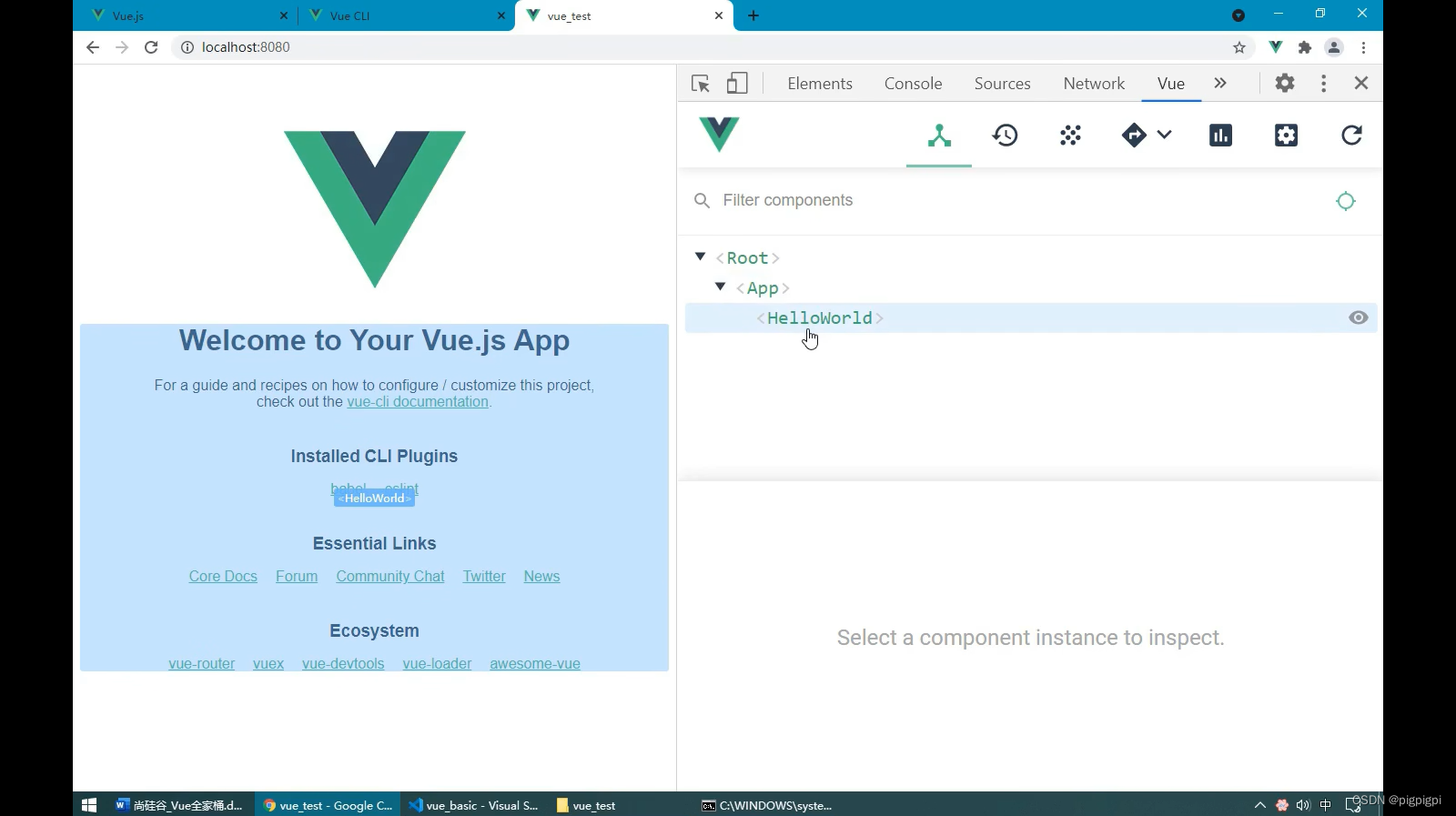Show hidden system tray icons
This screenshot has height=816, width=1456.
[x=1260, y=805]
